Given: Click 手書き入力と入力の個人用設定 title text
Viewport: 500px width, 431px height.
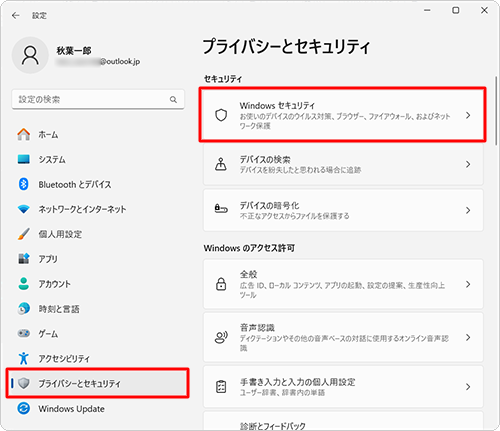Looking at the screenshot, I should (297, 382).
